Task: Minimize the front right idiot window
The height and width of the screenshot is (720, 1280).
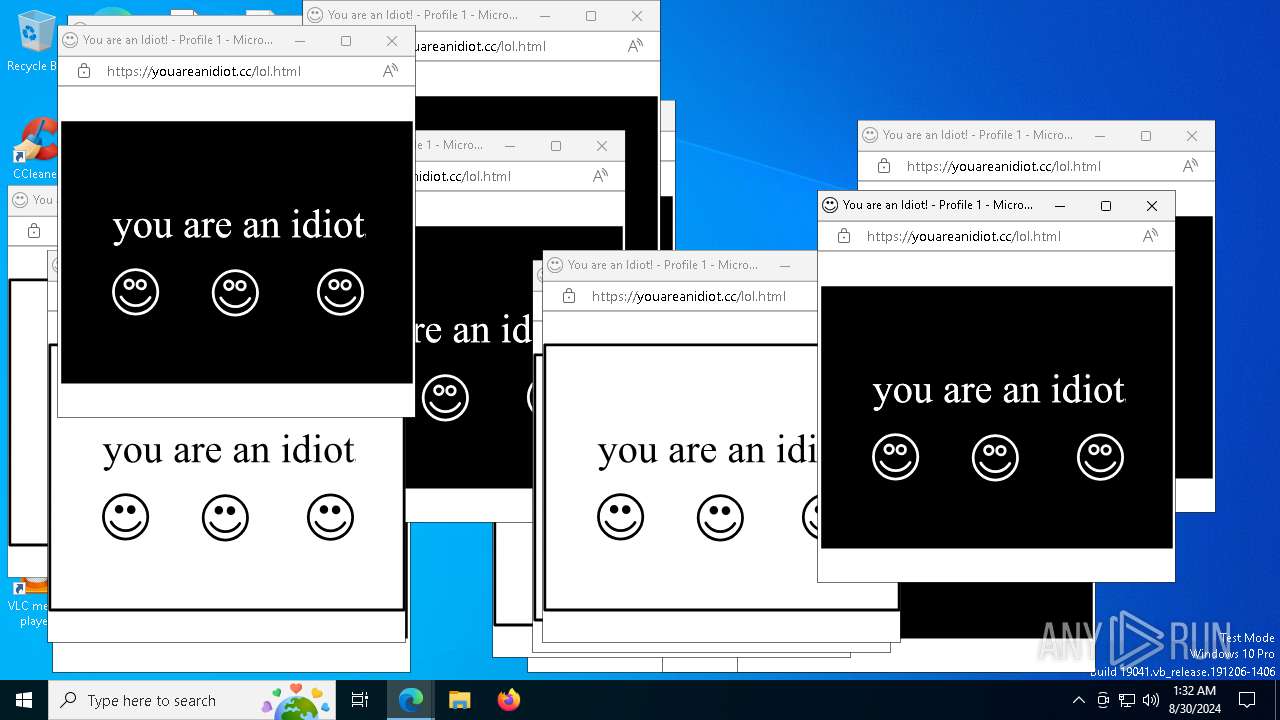Action: [x=1060, y=206]
